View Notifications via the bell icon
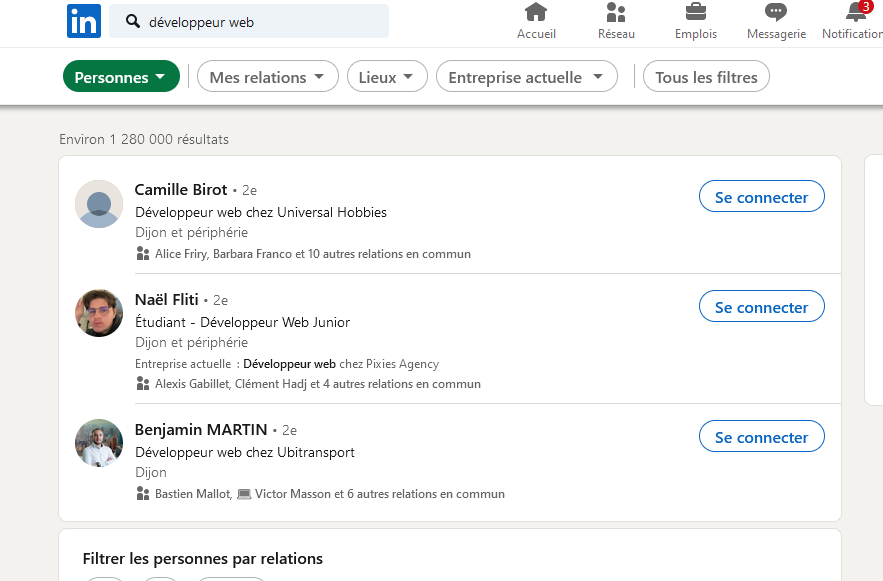883x581 pixels. 856,11
